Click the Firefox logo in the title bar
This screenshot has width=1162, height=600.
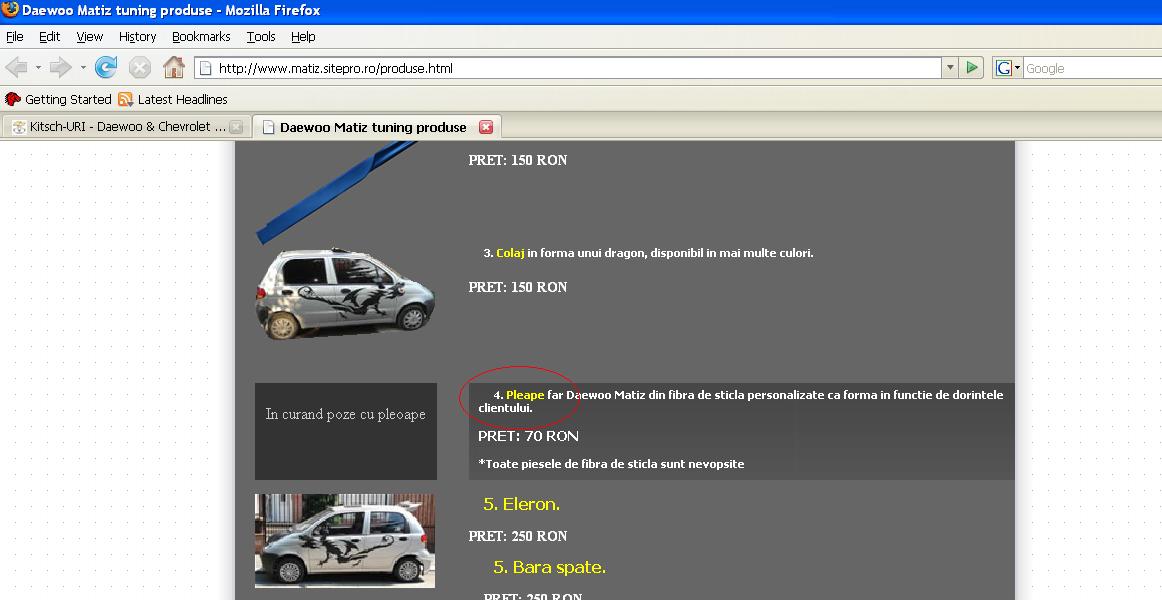tap(10, 10)
